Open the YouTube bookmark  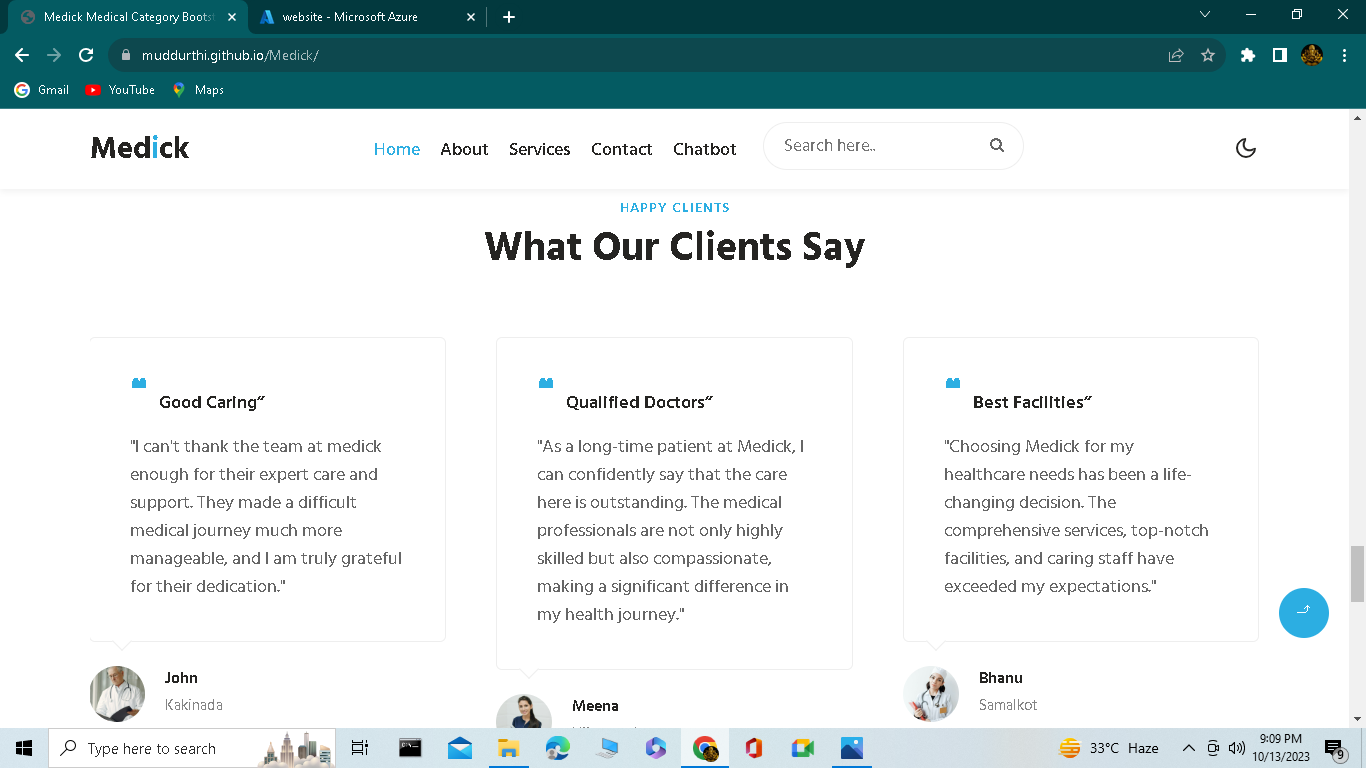point(119,89)
